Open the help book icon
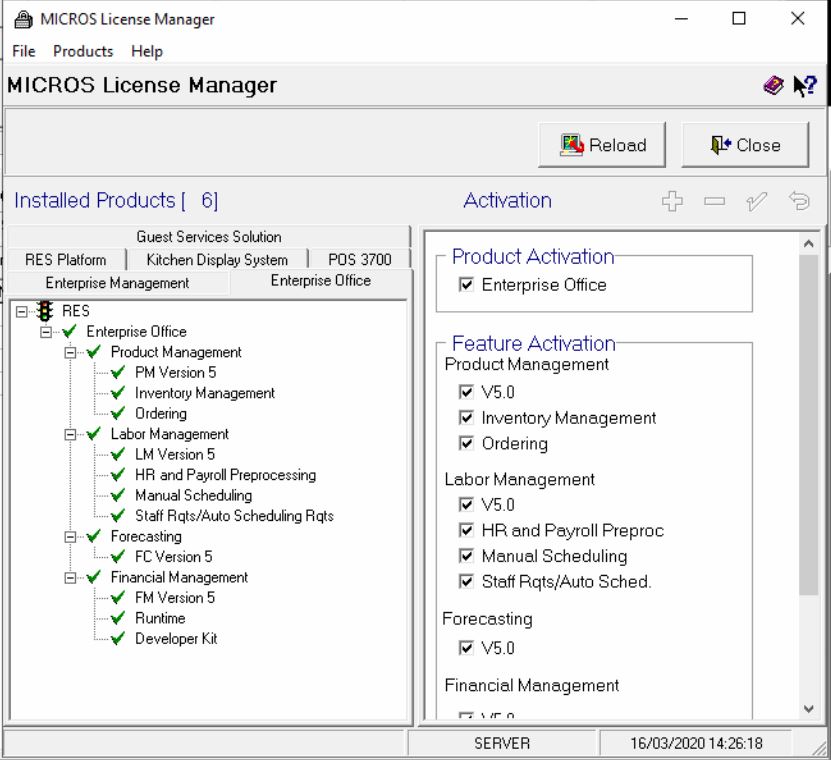The width and height of the screenshot is (831, 760). click(x=773, y=85)
